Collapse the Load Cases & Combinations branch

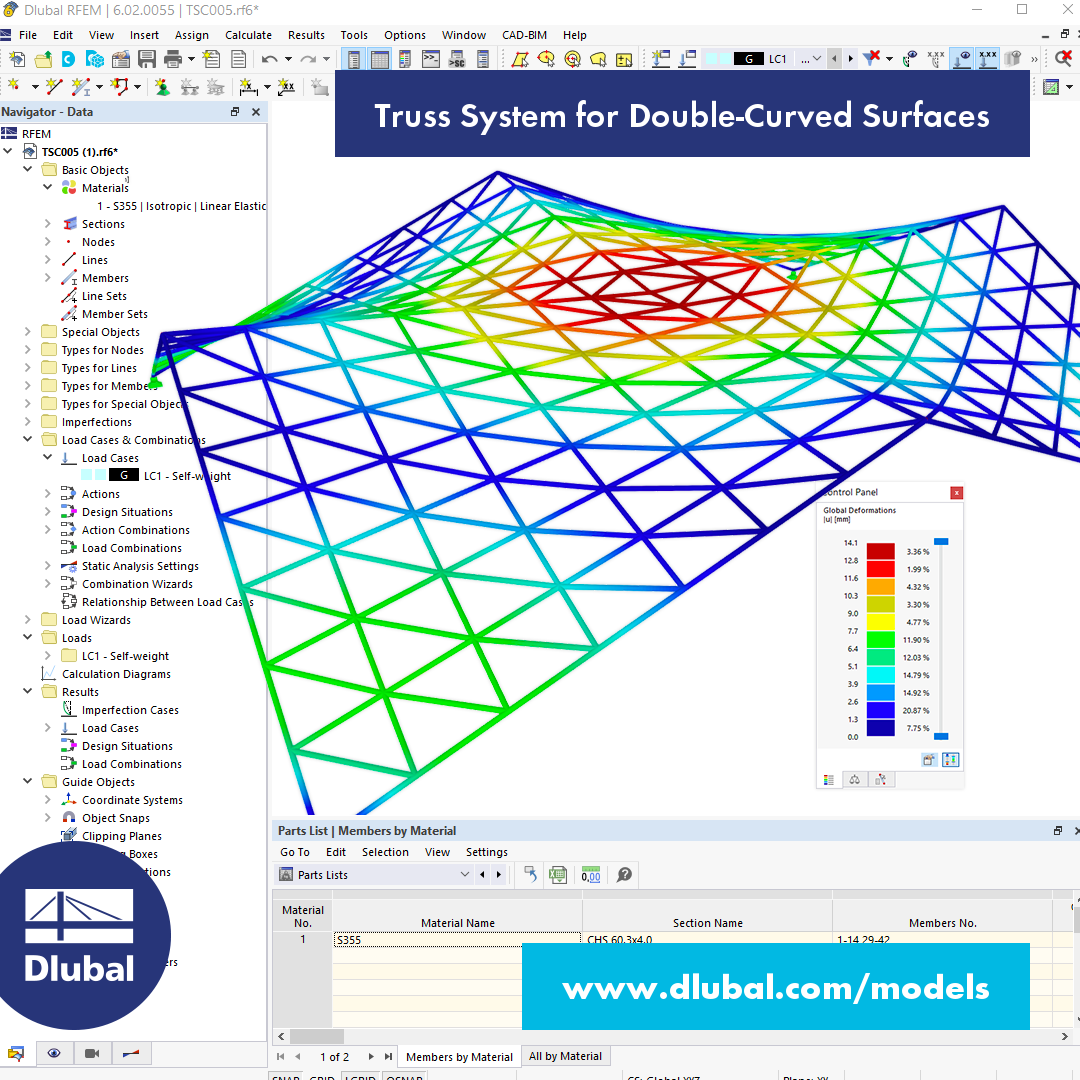28,439
